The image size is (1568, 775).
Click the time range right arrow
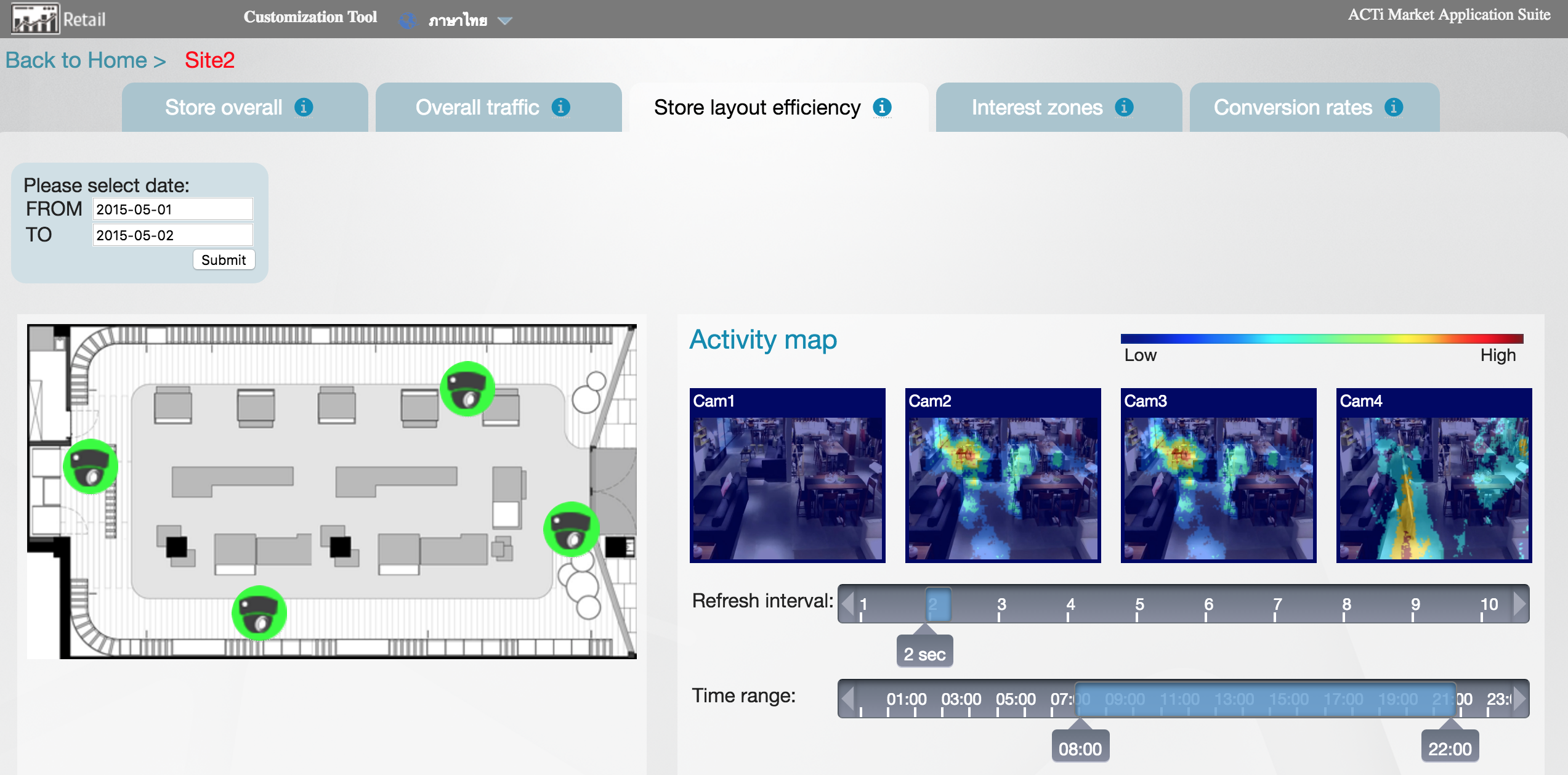pyautogui.click(x=1519, y=699)
